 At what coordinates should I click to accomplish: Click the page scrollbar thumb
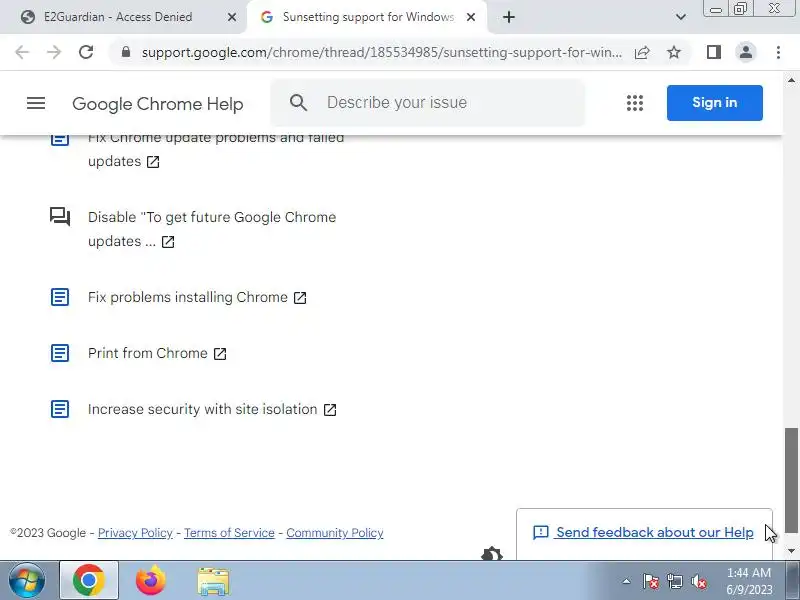(791, 480)
